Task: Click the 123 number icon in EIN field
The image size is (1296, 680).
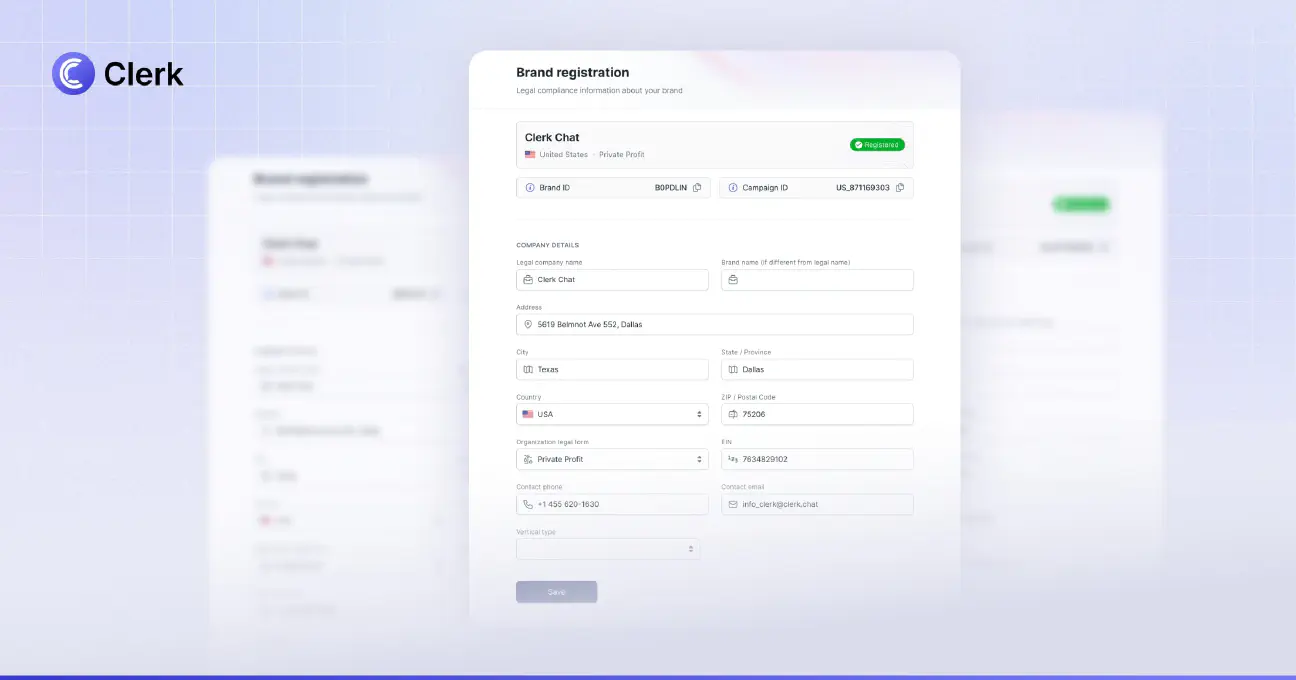Action: [733, 459]
